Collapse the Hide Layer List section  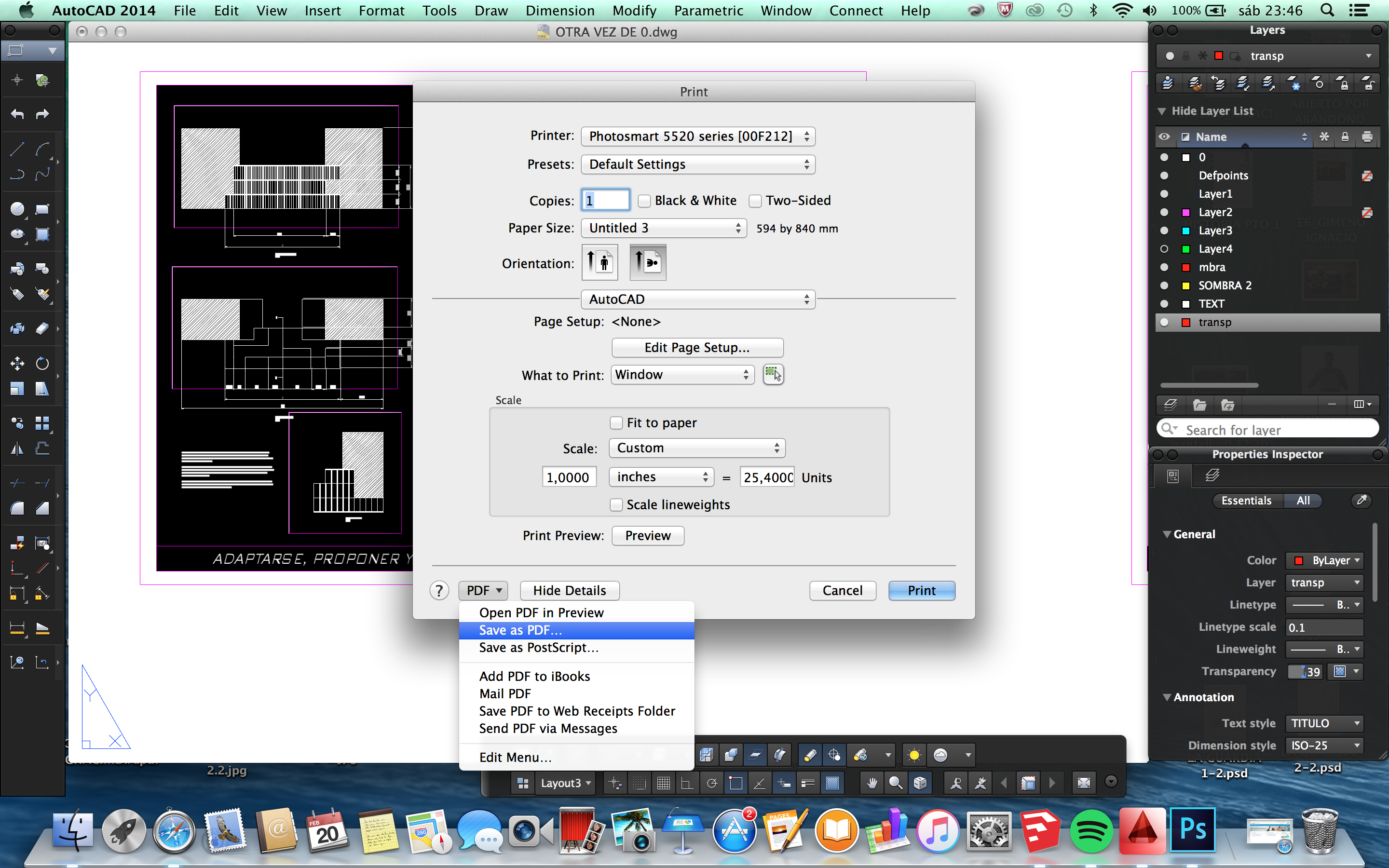pos(1163,110)
